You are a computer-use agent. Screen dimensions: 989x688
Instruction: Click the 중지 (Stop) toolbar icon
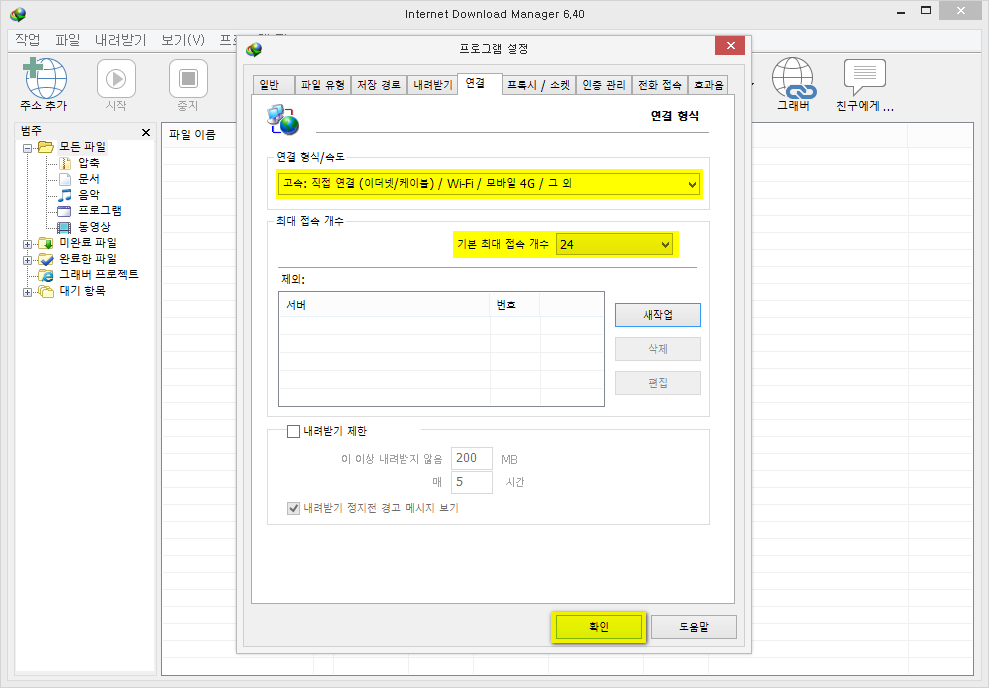tap(188, 79)
